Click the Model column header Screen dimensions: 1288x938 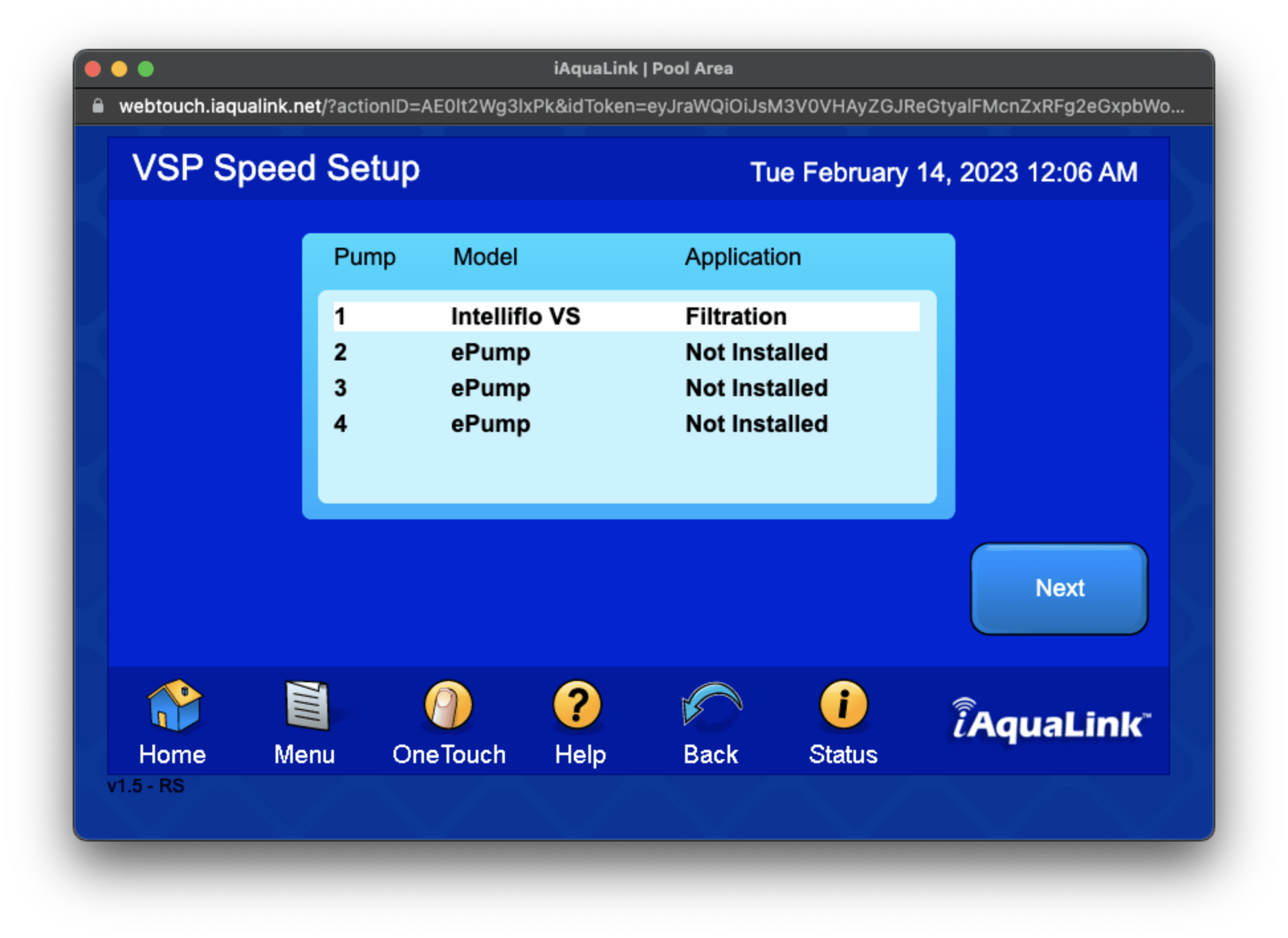[485, 257]
